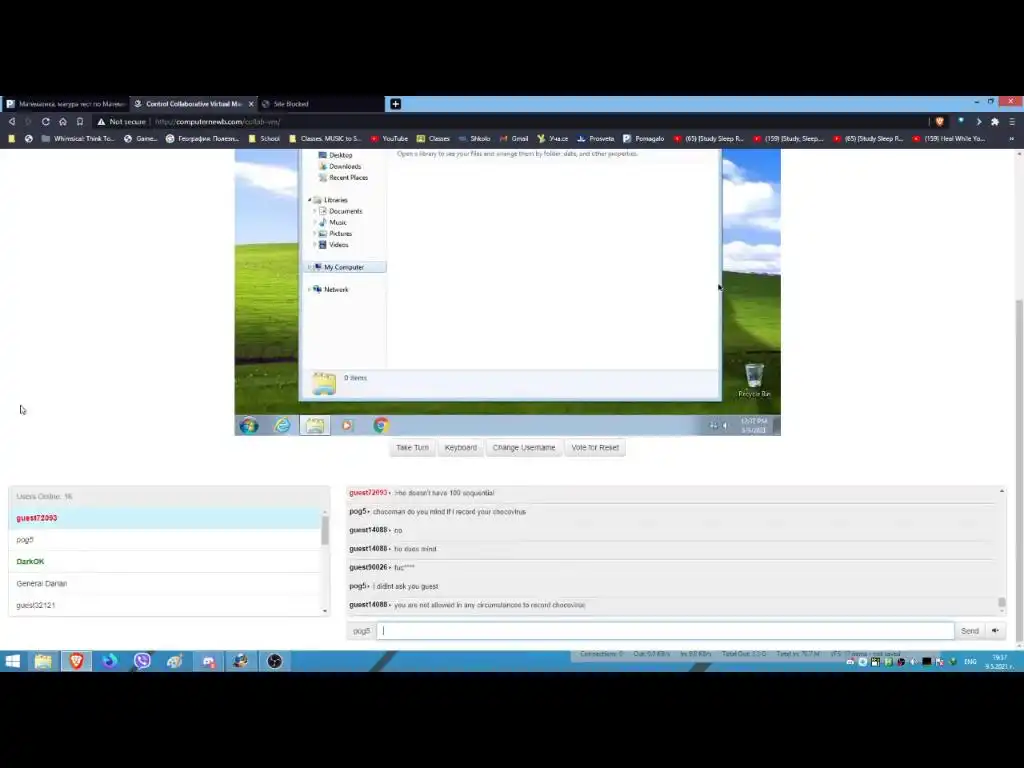Open the browser hamburger menu
This screenshot has height=768, width=1024.
[1012, 121]
